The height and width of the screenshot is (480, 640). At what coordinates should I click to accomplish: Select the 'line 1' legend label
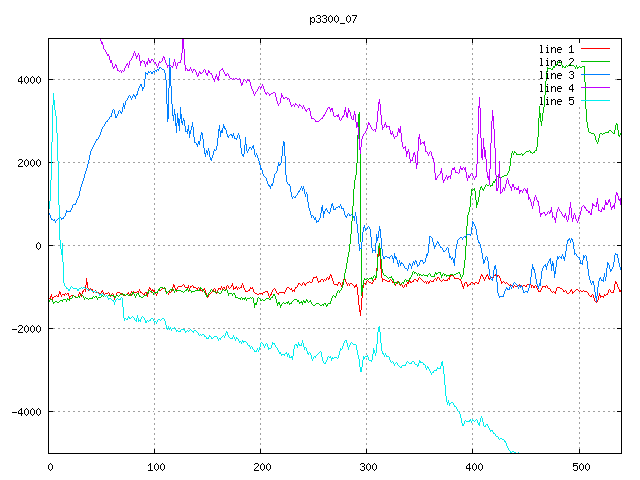(x=557, y=48)
